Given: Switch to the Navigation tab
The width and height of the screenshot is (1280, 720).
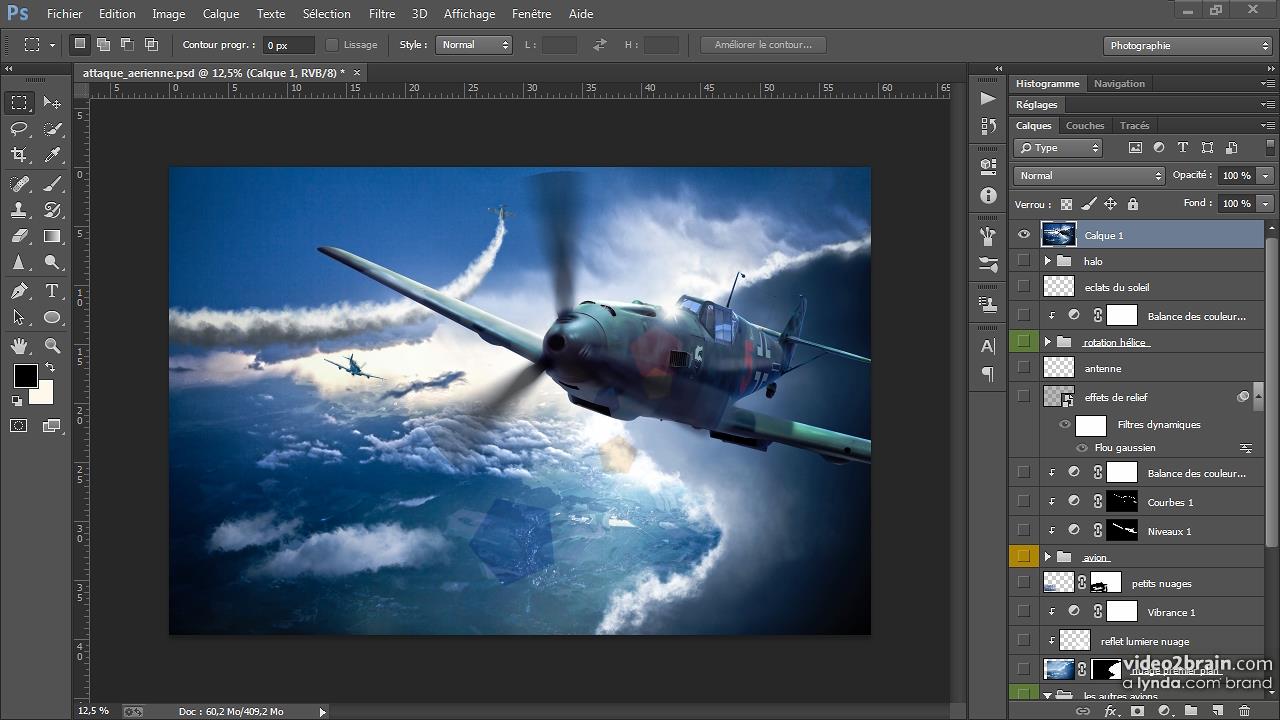Looking at the screenshot, I should (1119, 83).
